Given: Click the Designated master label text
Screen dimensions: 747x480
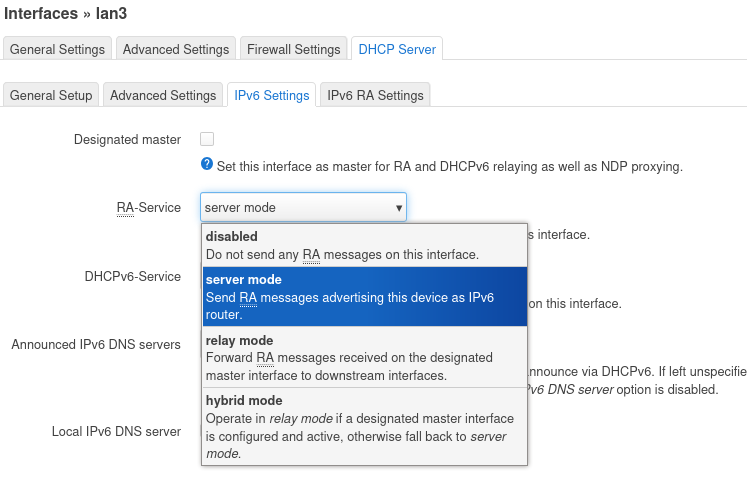Looking at the screenshot, I should (x=127, y=140).
